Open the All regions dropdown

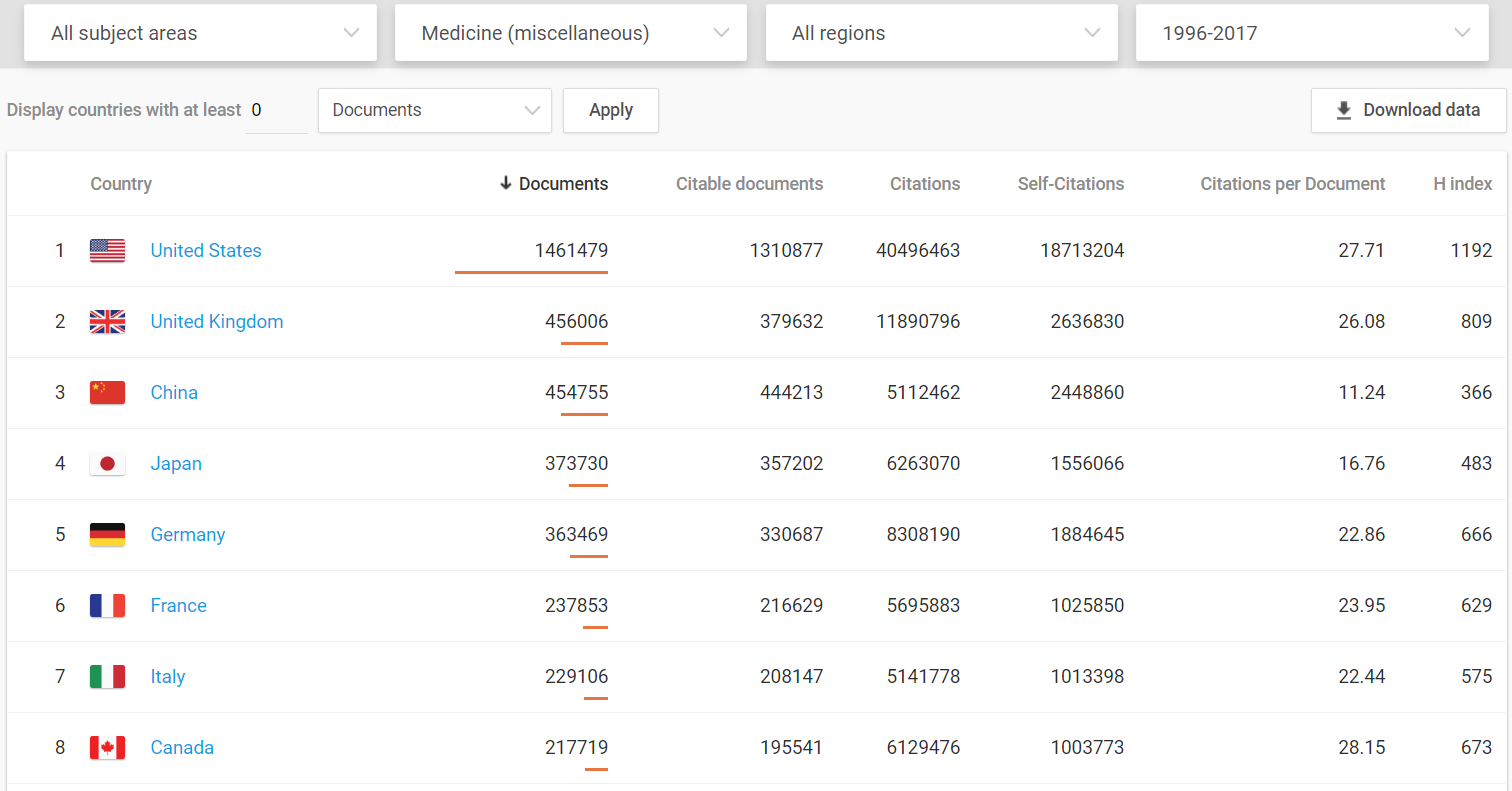click(941, 33)
